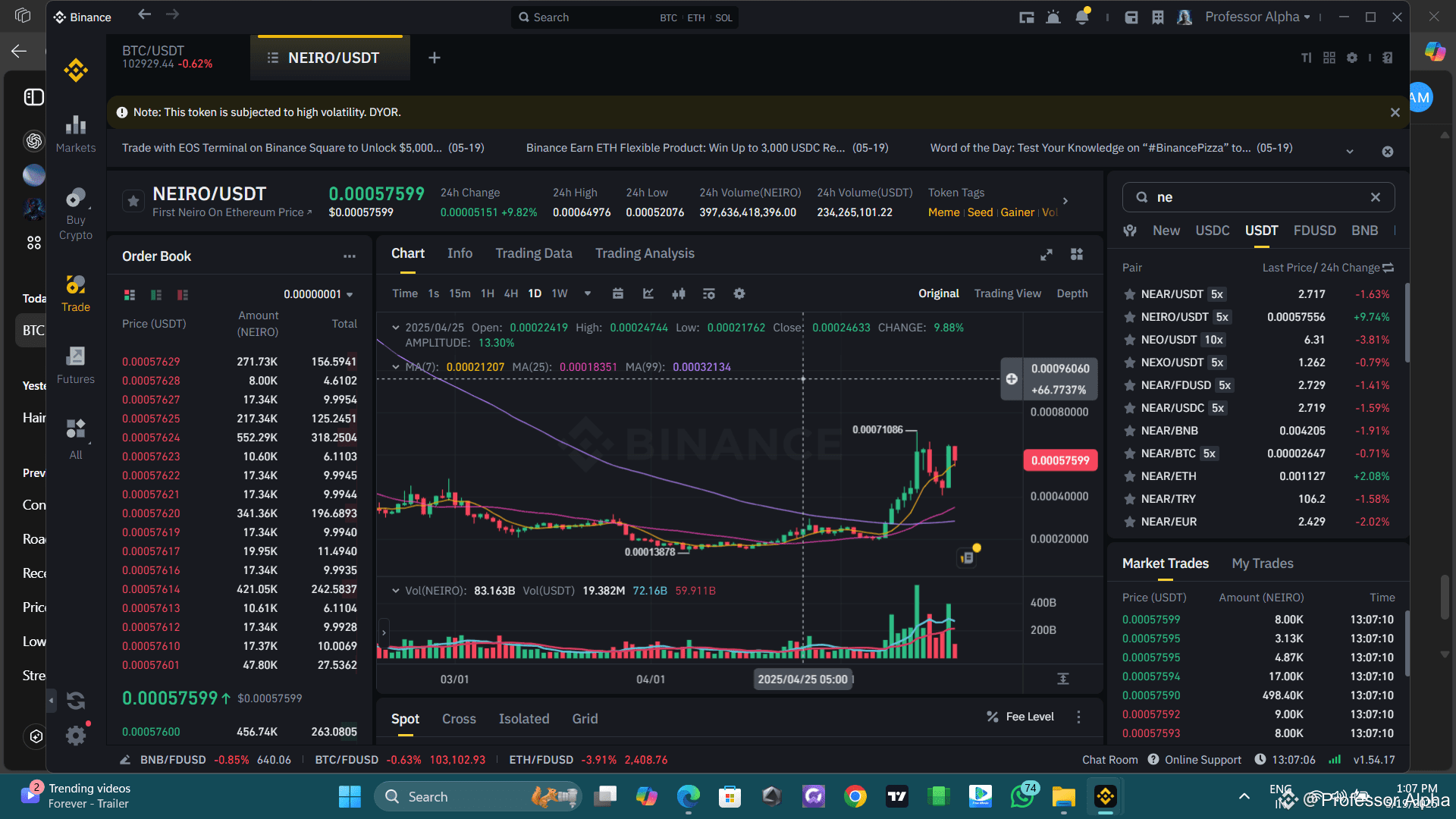This screenshot has height=819, width=1456.
Task: Open the notifications bell
Action: pyautogui.click(x=1082, y=17)
